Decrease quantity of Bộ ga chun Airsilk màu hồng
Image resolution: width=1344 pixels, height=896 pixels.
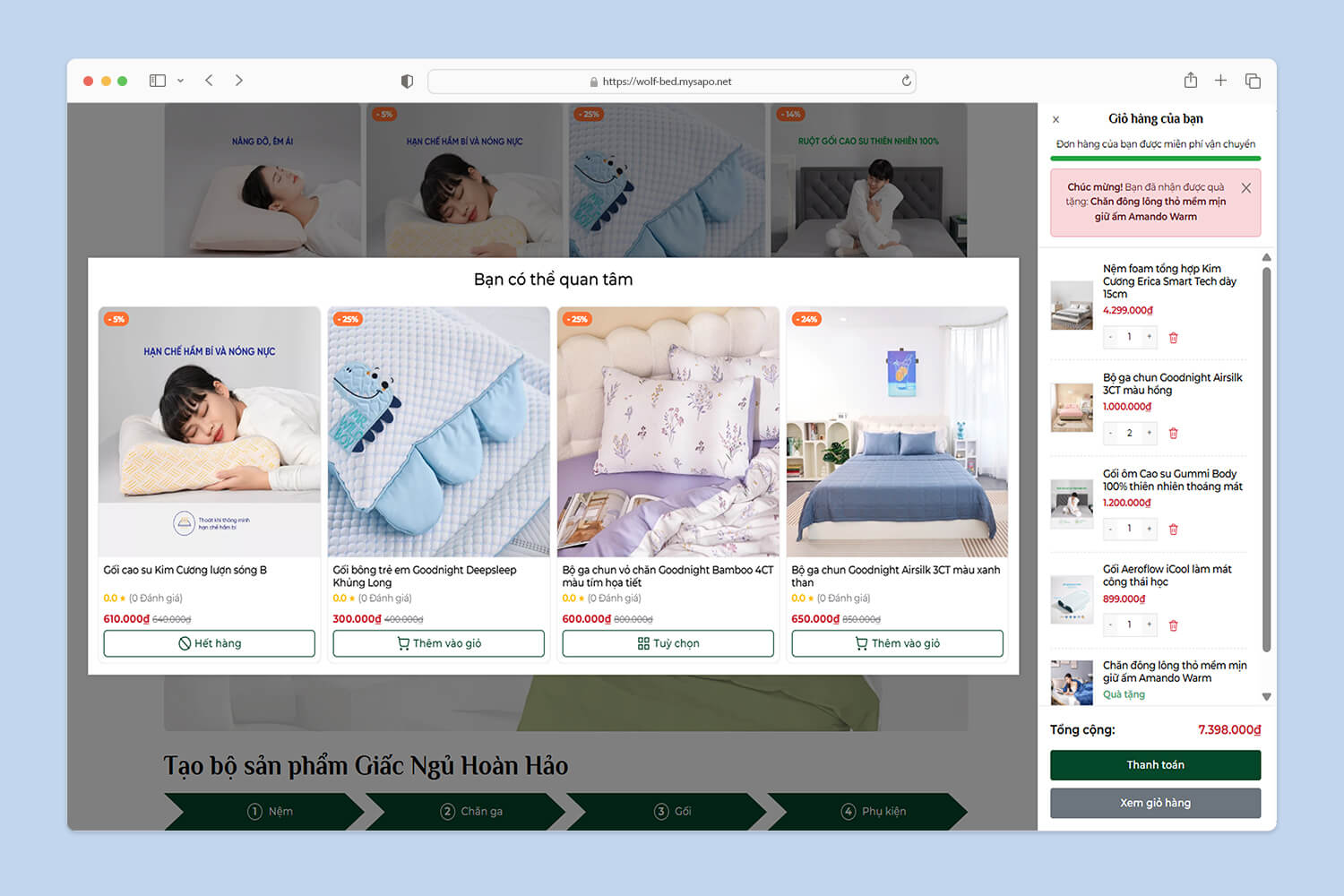[x=1110, y=433]
